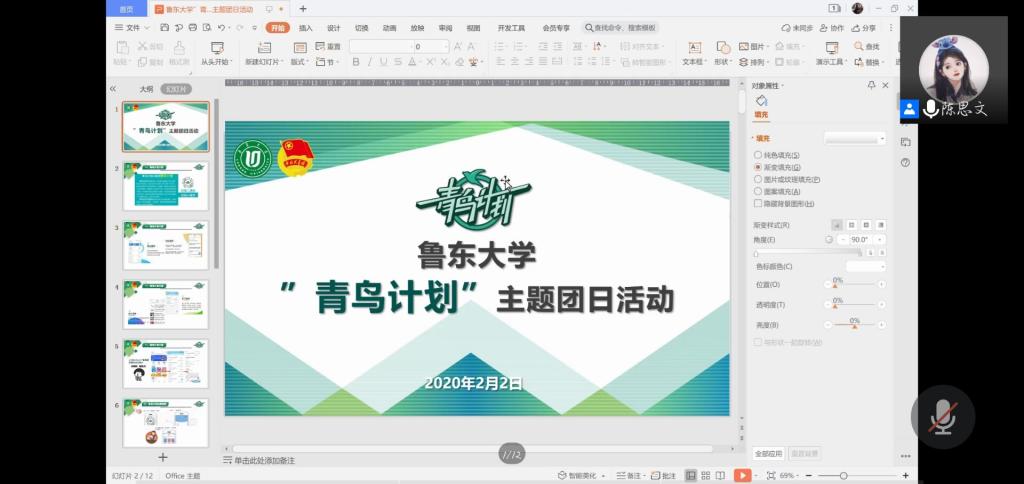1024x484 pixels.
Task: Click the 未同步 sync status button
Action: (797, 28)
